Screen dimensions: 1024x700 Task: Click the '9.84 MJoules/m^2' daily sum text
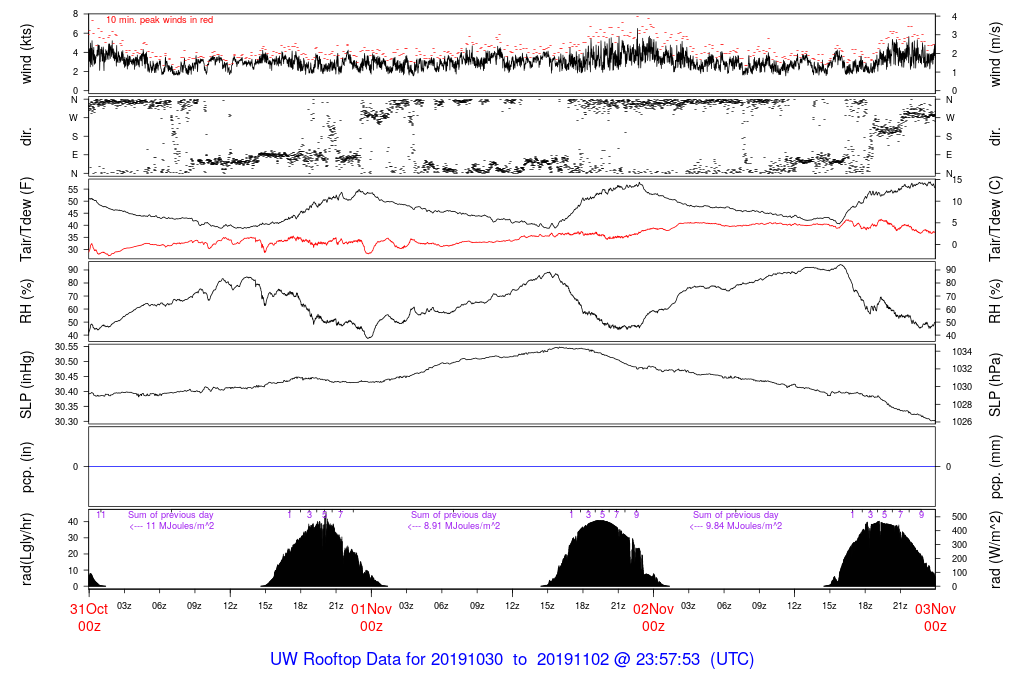[736, 526]
